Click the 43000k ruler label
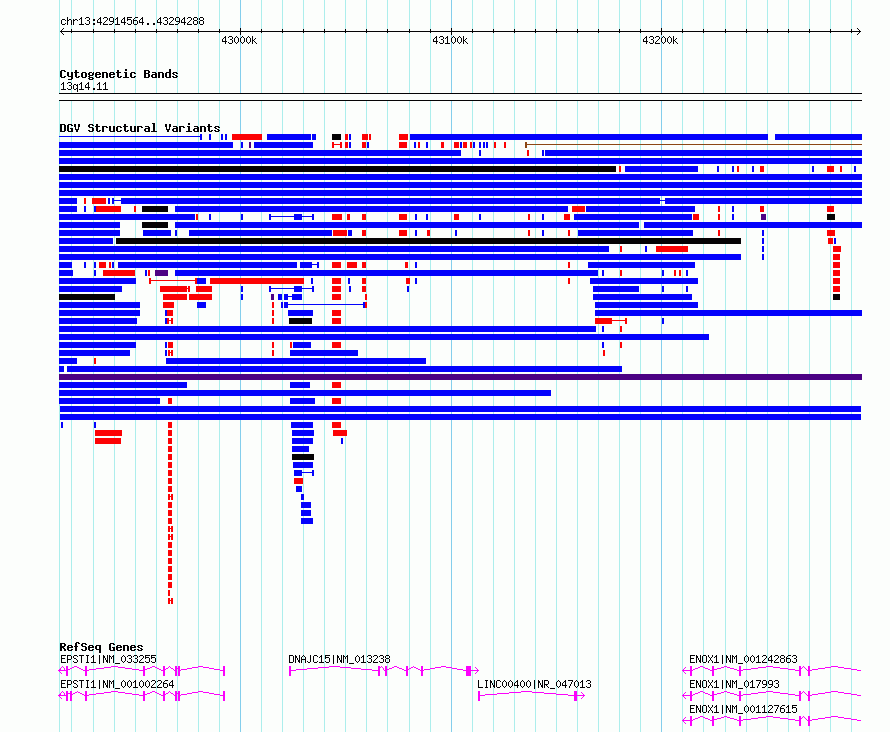This screenshot has height=732, width=890. pyautogui.click(x=239, y=40)
